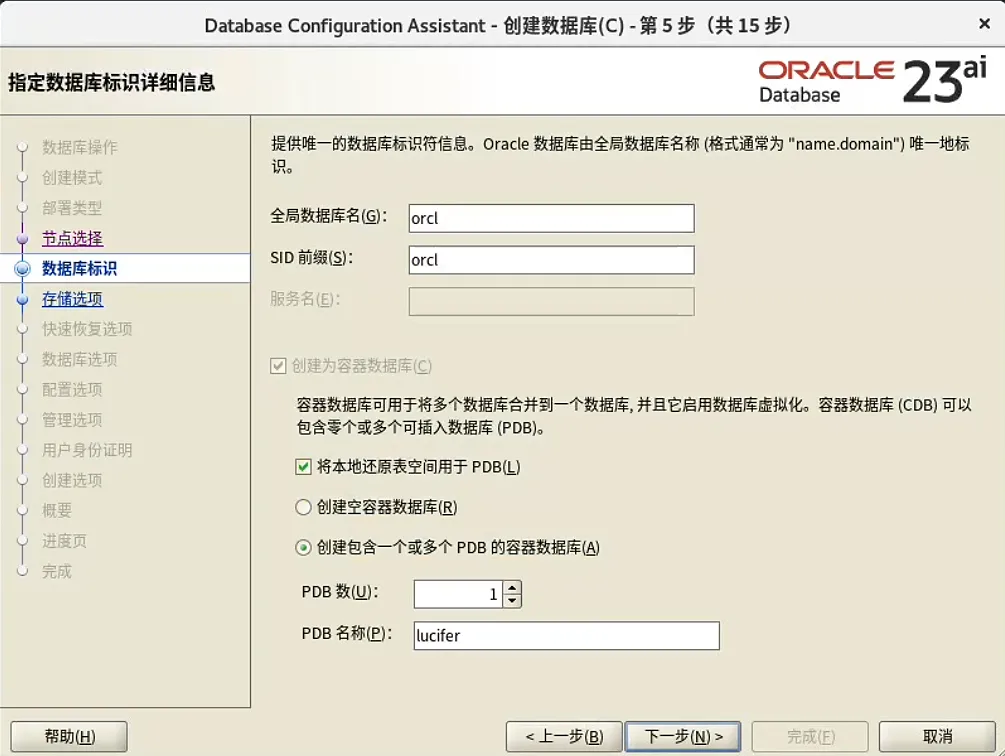
Task: Increase PDB 数 using the up arrow
Action: point(512,587)
